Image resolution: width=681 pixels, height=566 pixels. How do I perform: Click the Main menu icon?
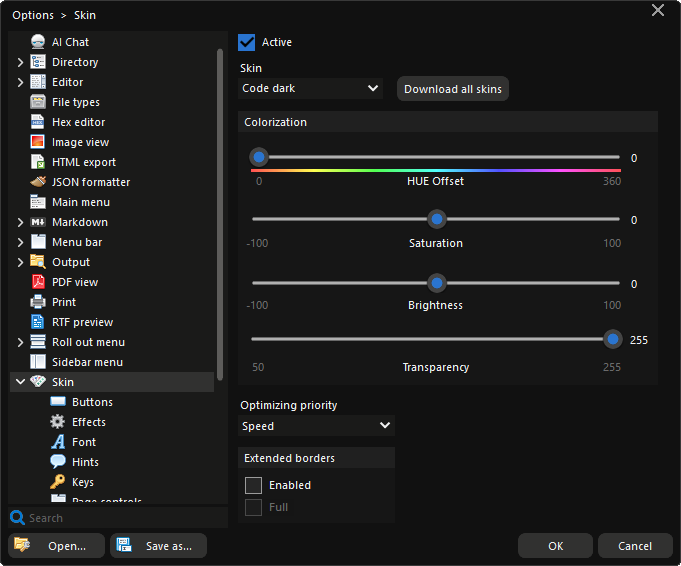point(38,202)
